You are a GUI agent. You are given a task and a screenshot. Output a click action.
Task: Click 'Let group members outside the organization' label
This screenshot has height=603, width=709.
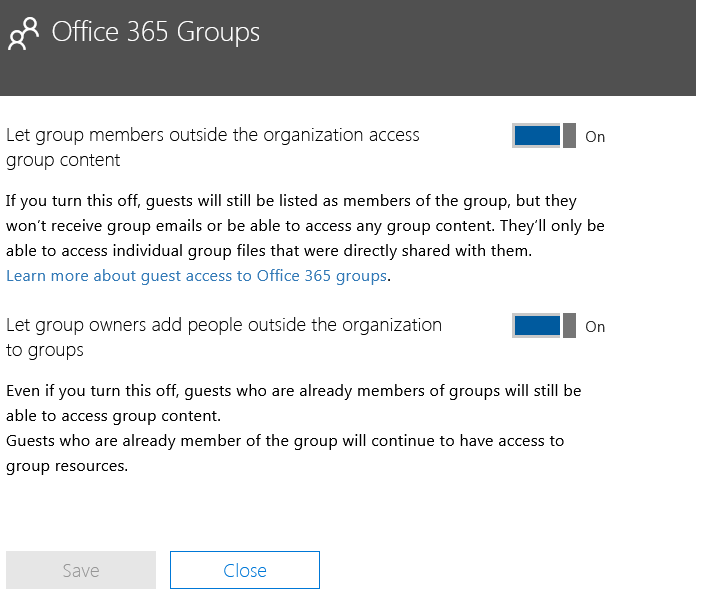213,147
